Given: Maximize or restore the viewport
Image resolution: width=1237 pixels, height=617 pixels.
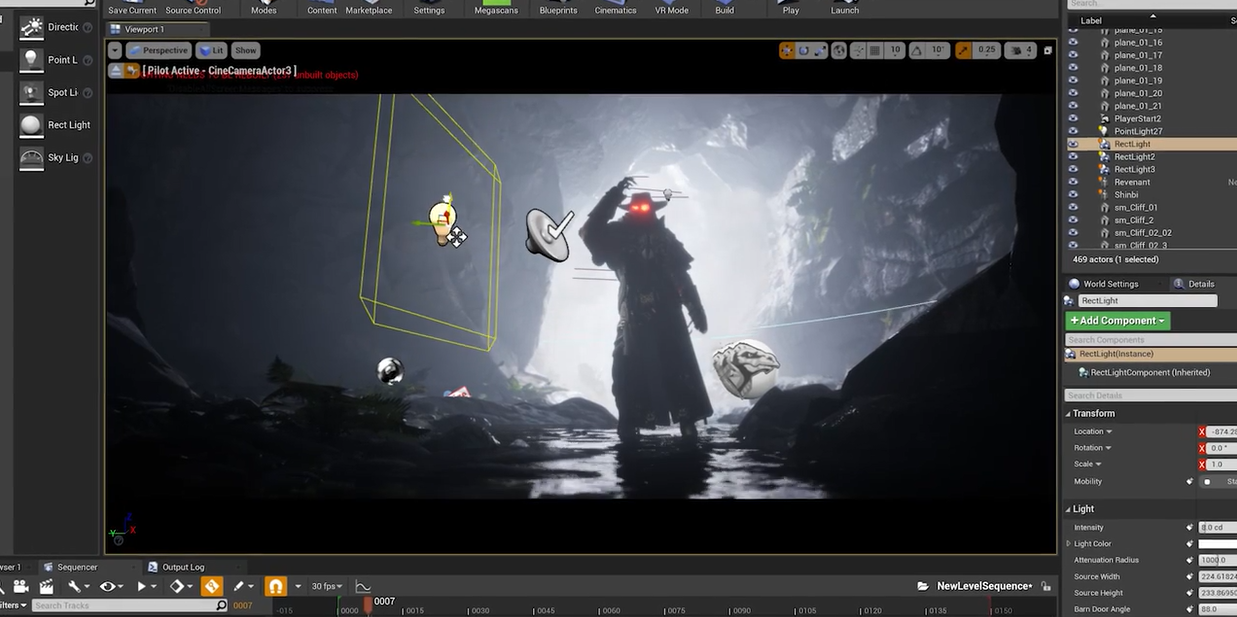Looking at the screenshot, I should pyautogui.click(x=1047, y=50).
